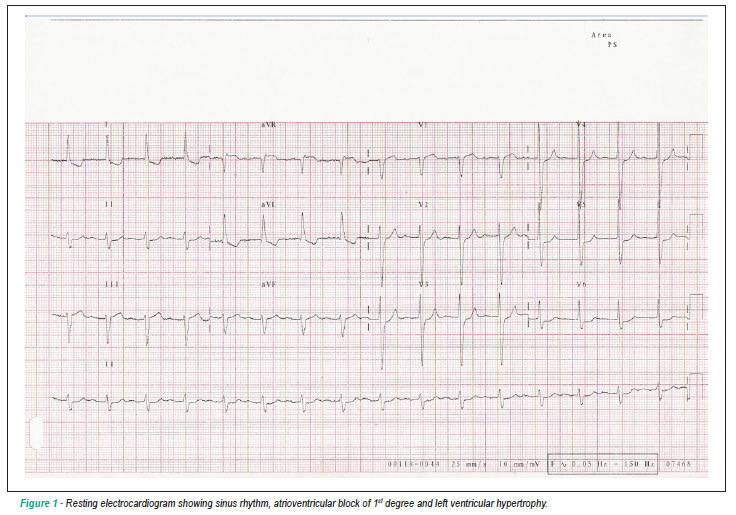
Task: Click the V4 lead label
Action: (581, 125)
